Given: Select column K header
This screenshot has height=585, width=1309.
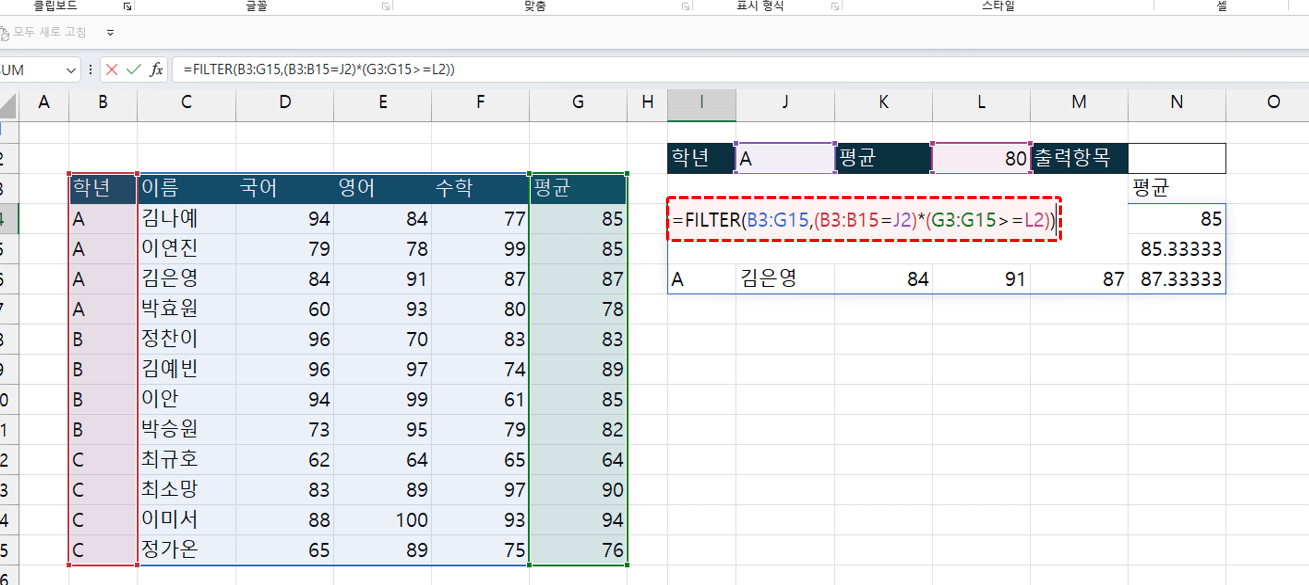Looking at the screenshot, I should tap(883, 101).
